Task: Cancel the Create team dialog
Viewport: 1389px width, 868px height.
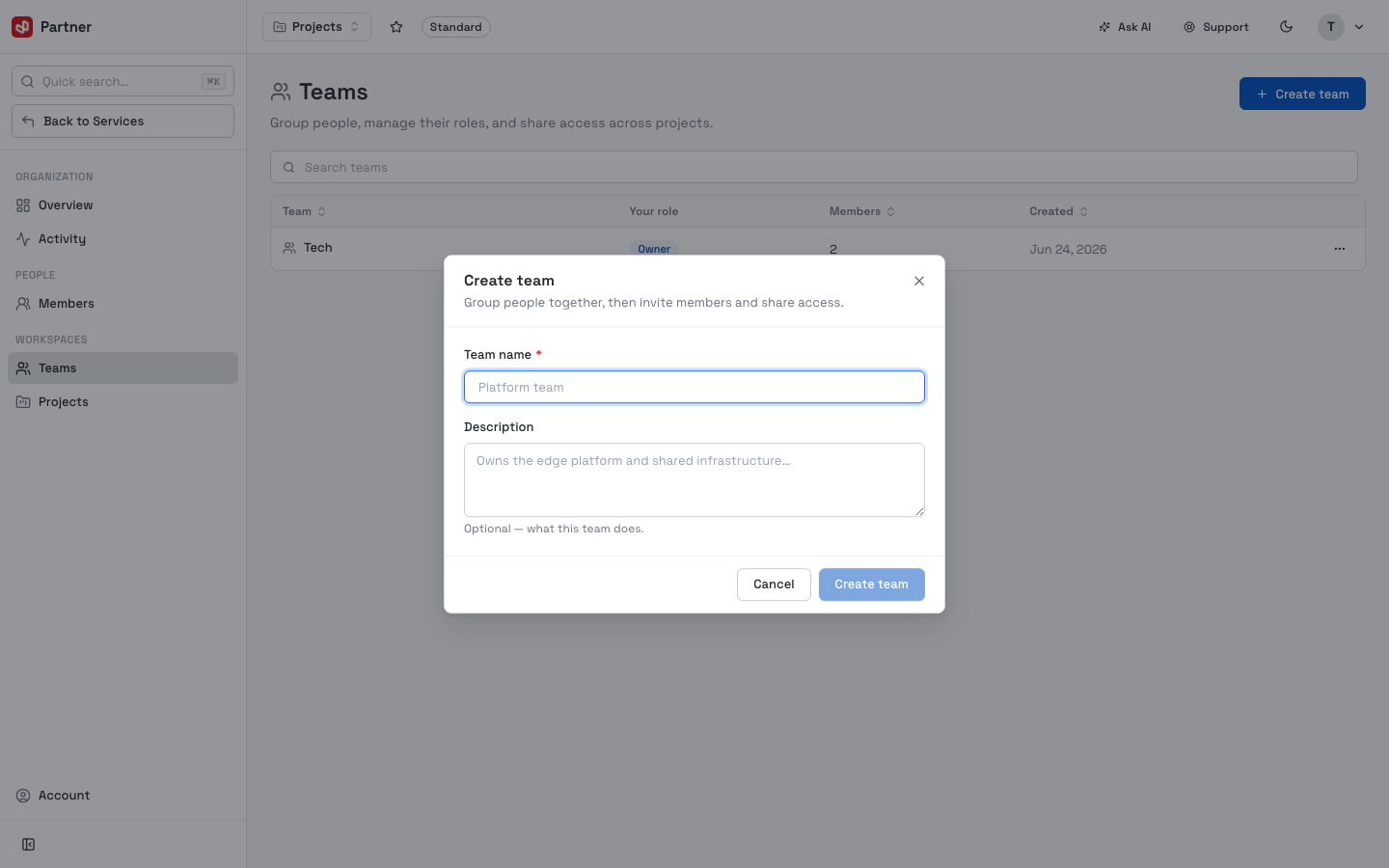Action: click(x=774, y=584)
